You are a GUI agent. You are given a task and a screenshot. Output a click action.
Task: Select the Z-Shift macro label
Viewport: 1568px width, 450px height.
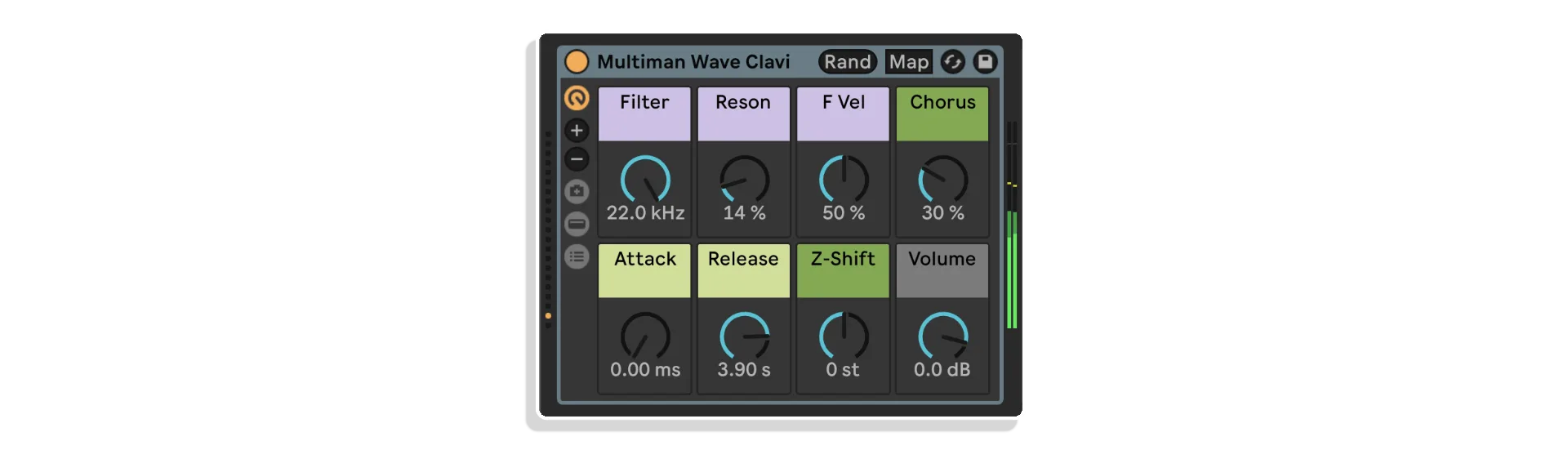tap(843, 259)
